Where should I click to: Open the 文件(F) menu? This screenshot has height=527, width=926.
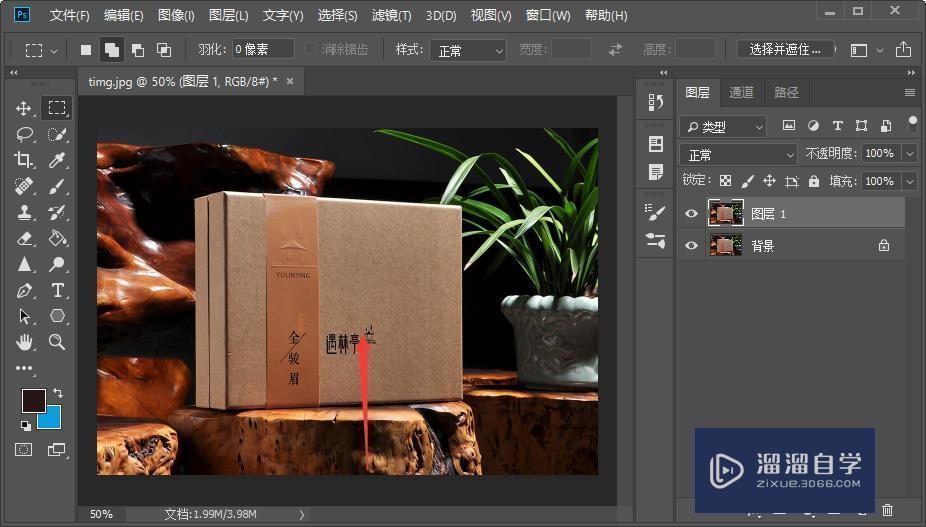click(x=69, y=15)
